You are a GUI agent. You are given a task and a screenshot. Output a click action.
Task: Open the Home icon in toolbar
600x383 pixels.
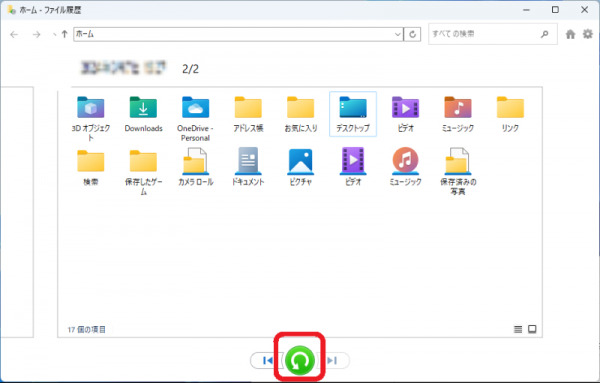[x=570, y=34]
